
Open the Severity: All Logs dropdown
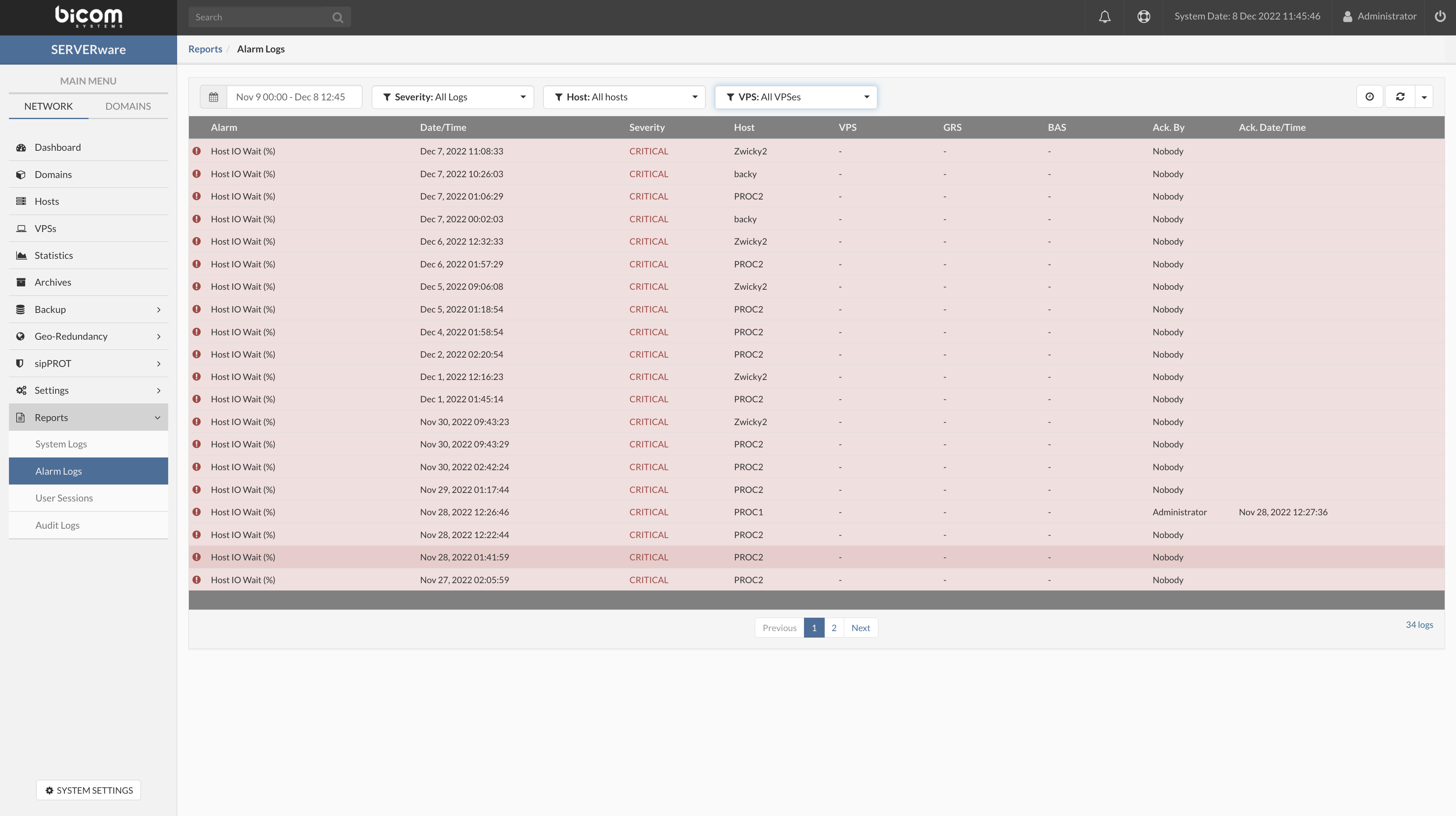[x=452, y=97]
